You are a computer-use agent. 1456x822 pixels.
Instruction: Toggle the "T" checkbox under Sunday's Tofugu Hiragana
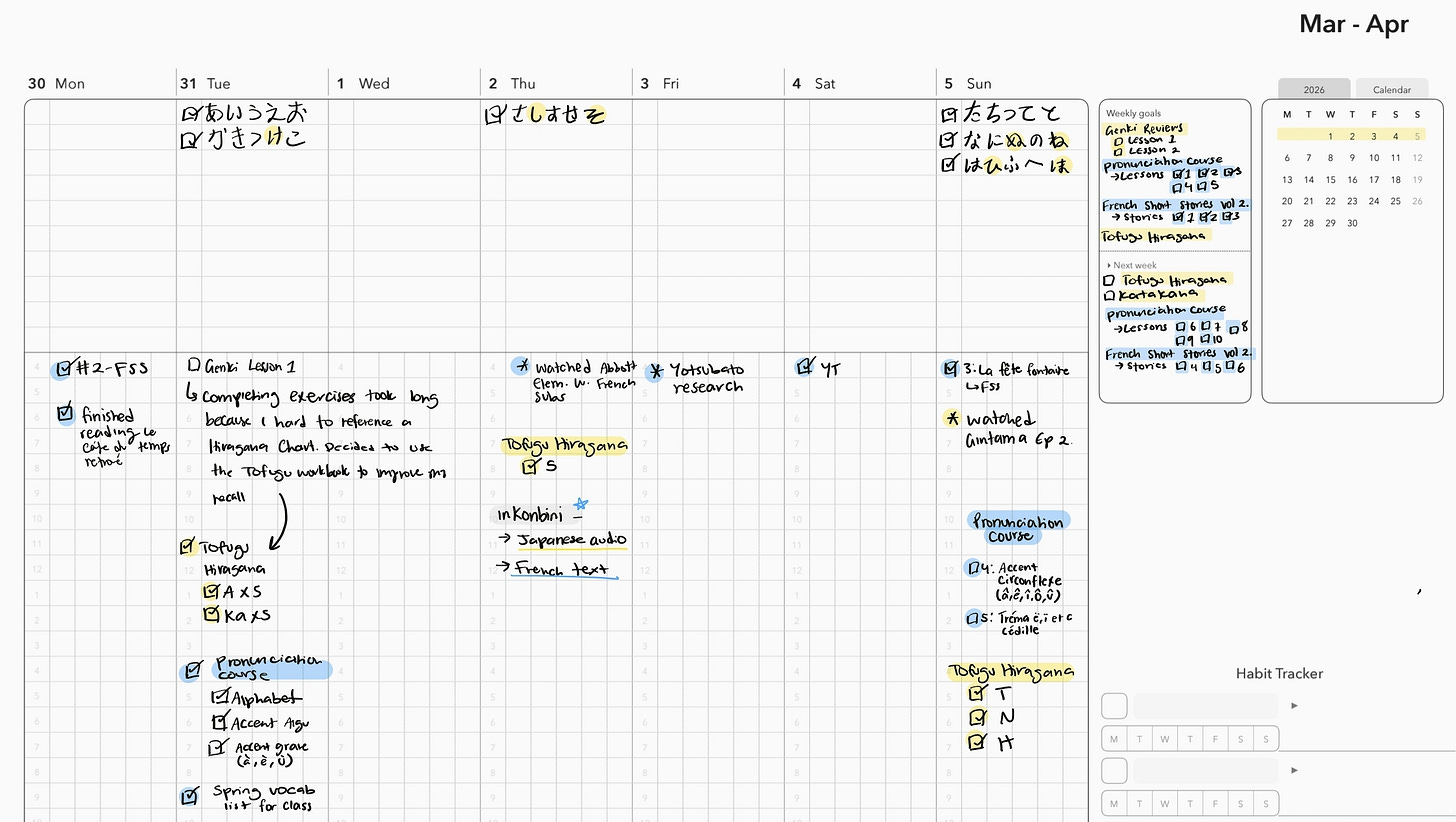click(977, 693)
